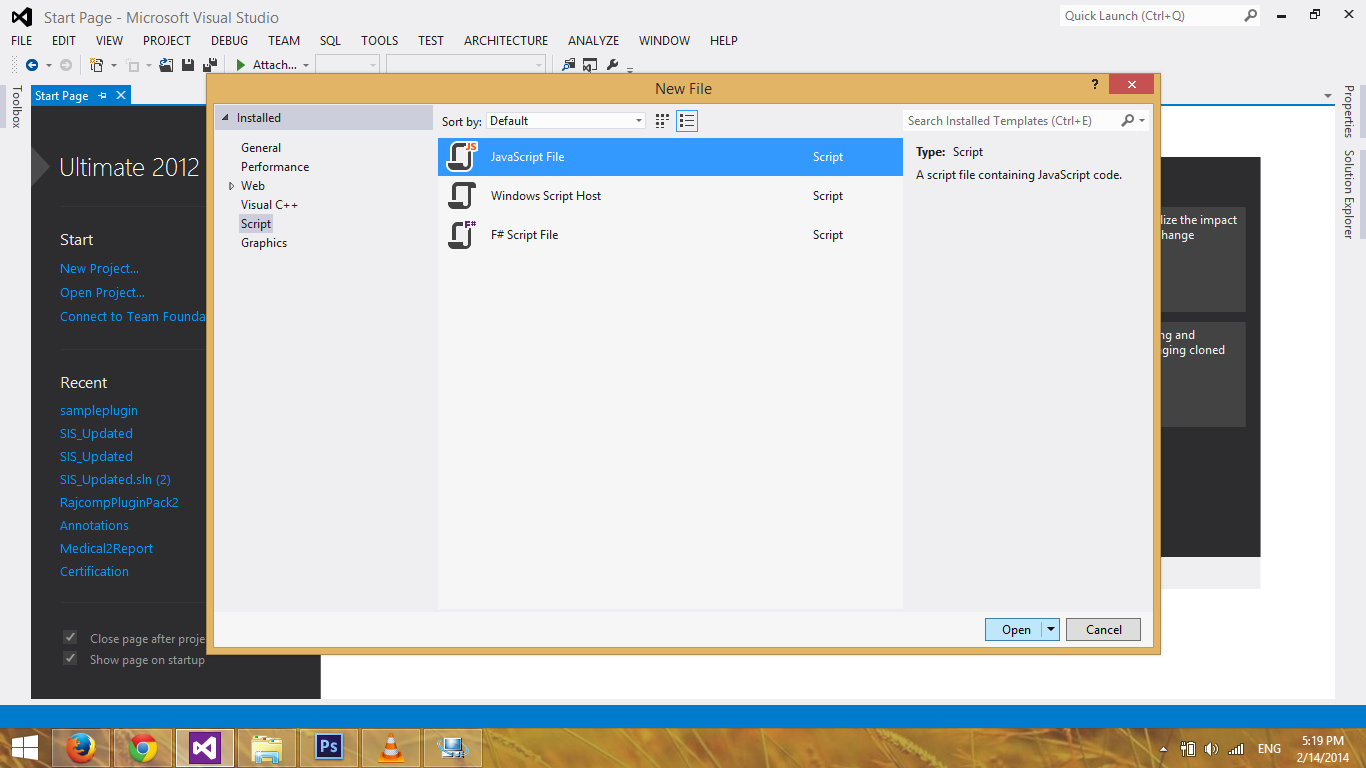The image size is (1366, 768).
Task: Click the volume speaker icon in system tray
Action: [1212, 749]
